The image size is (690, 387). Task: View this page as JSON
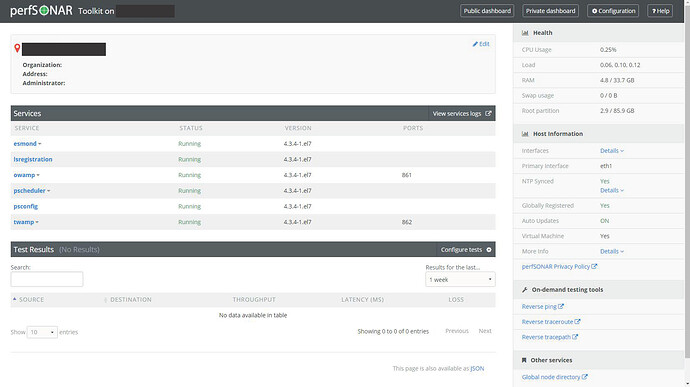(477, 369)
